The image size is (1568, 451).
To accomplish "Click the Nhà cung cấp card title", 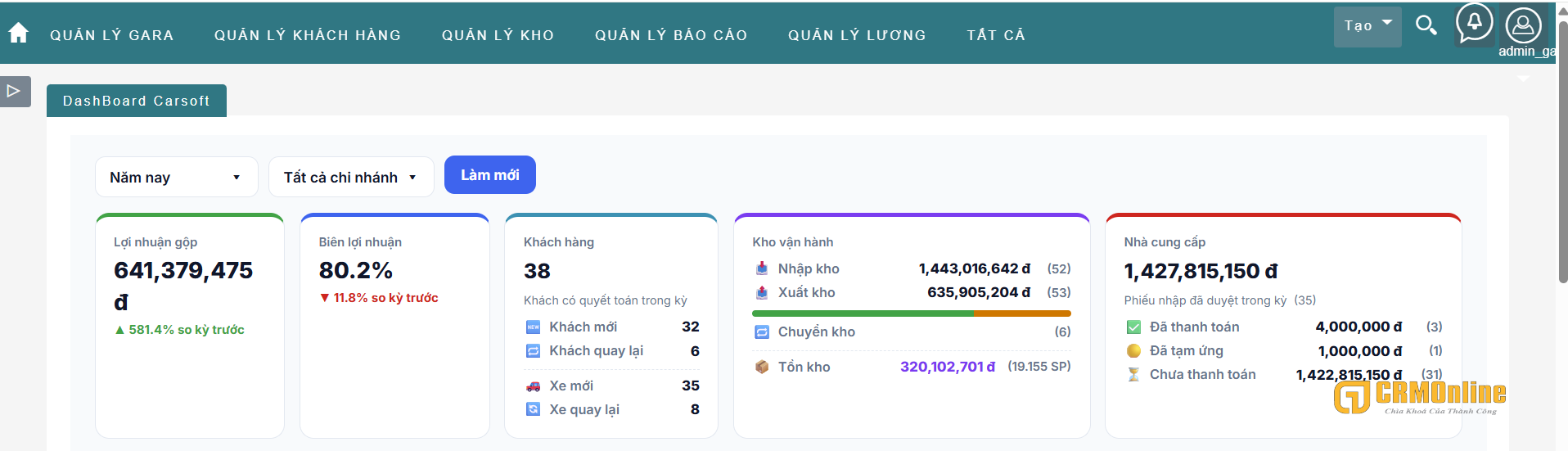I will point(1165,242).
